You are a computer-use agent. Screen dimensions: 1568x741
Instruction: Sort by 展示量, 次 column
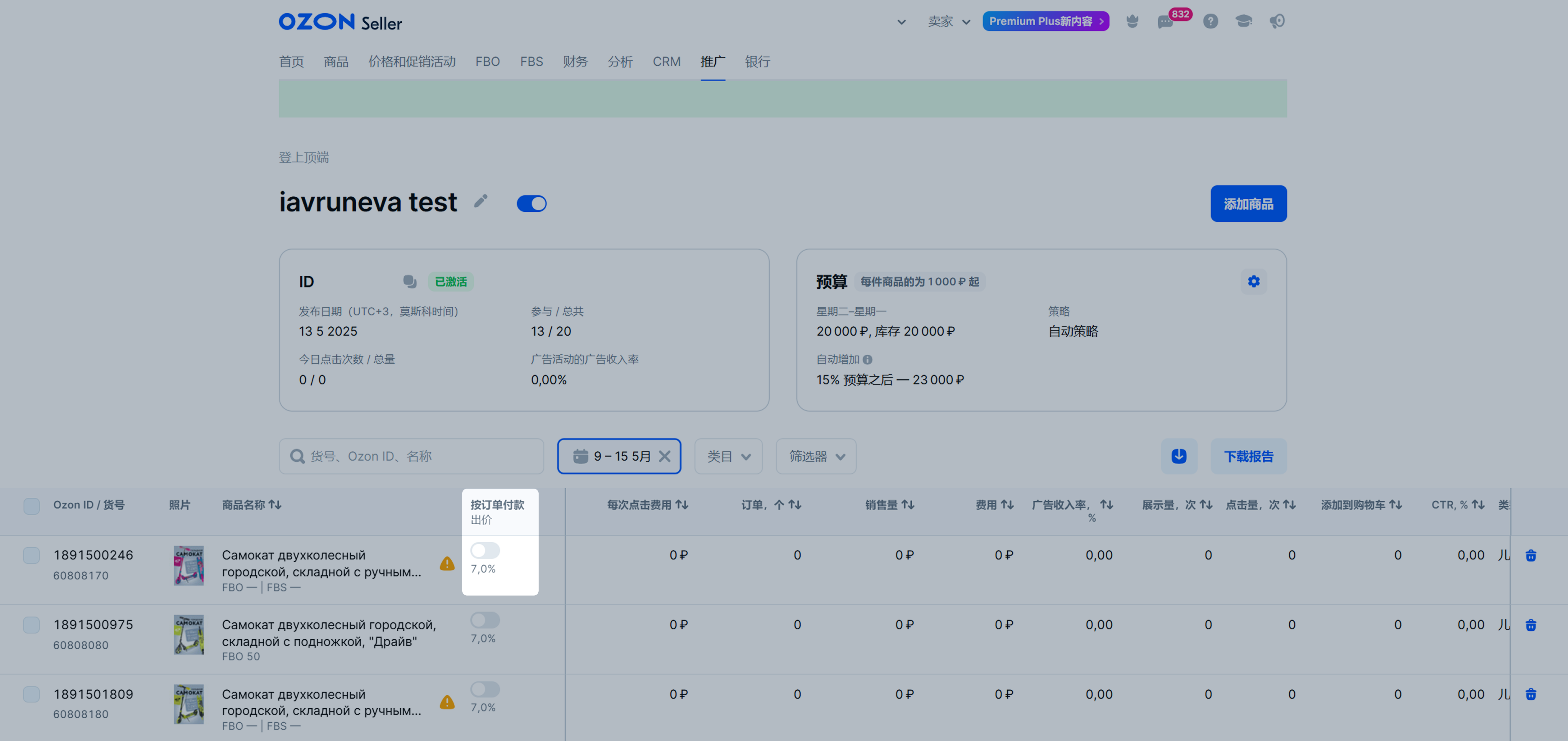[x=1206, y=505]
